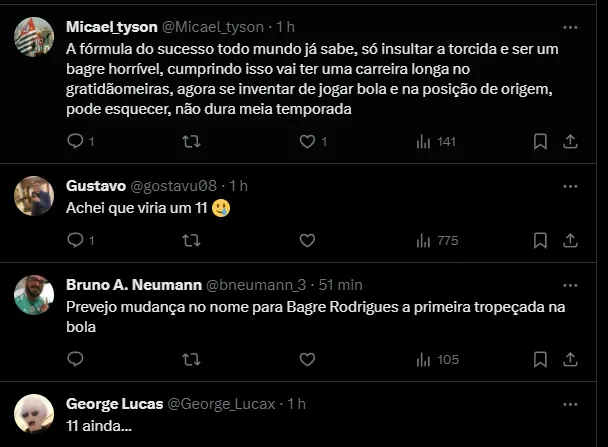Image resolution: width=608 pixels, height=447 pixels.
Task: Share Micael_tyson's tweet
Action: coord(570,142)
